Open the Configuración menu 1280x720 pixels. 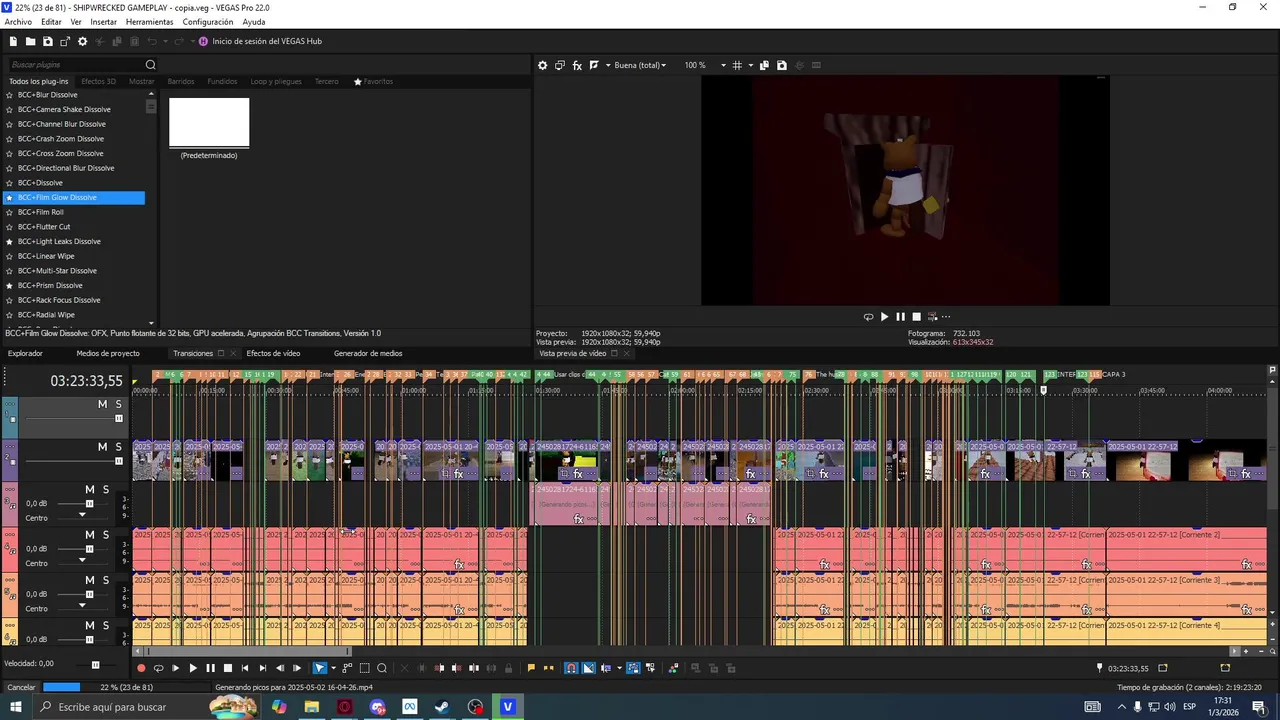(208, 22)
